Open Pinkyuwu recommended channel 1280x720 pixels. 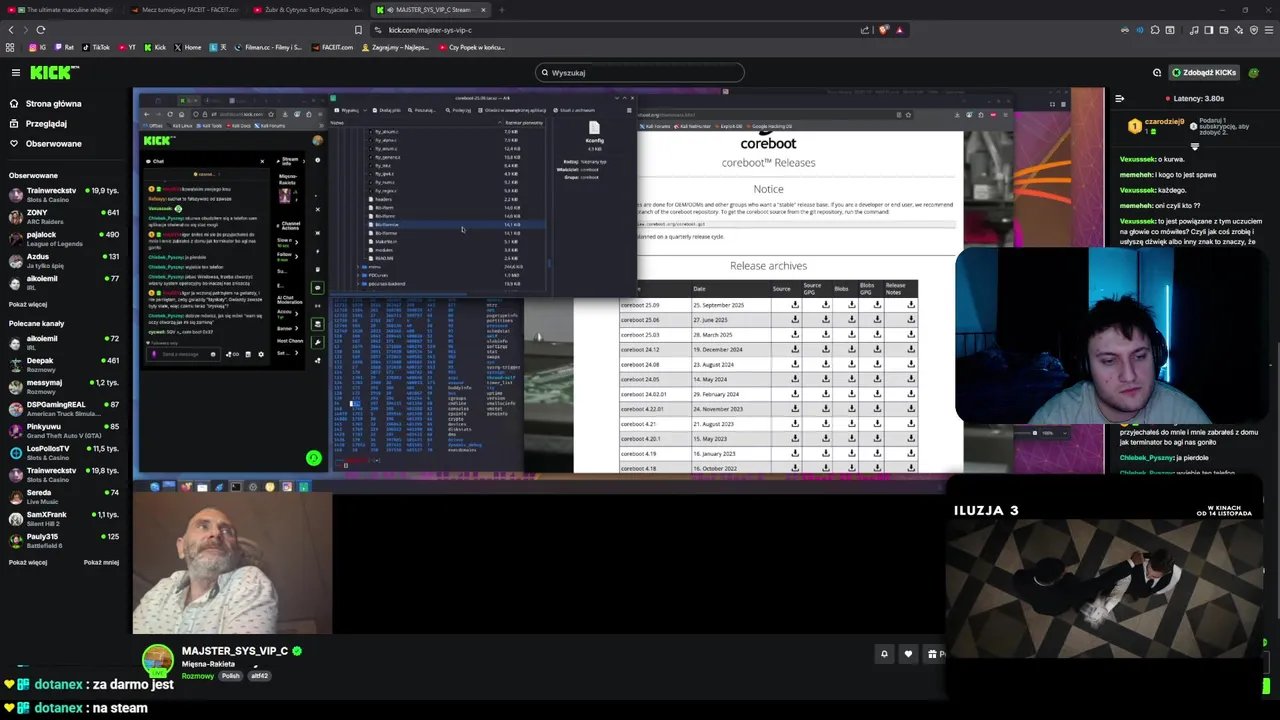64,430
